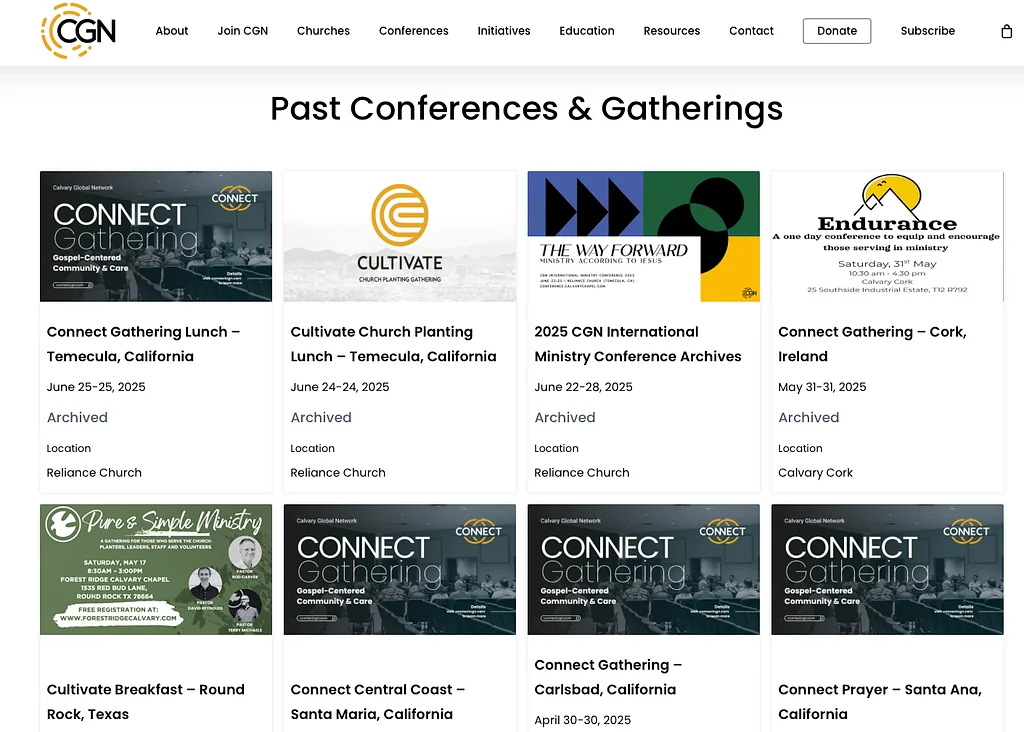Open Connect Prayer – Santa Ana title

pyautogui.click(x=880, y=702)
